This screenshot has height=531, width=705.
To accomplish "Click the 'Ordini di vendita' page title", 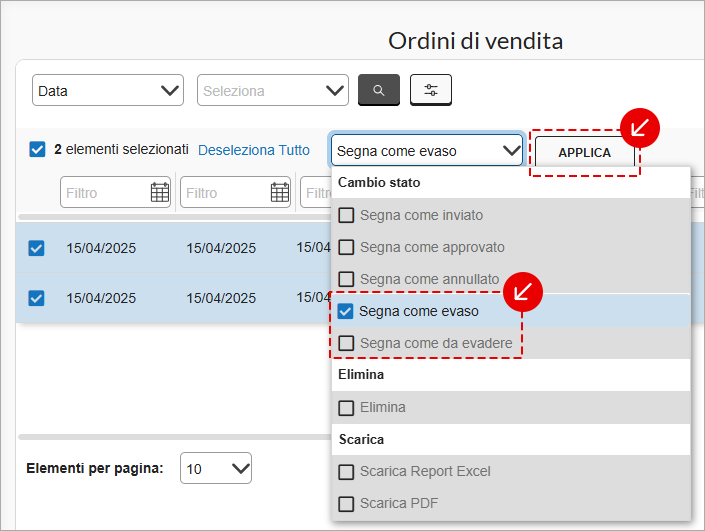I will point(475,41).
